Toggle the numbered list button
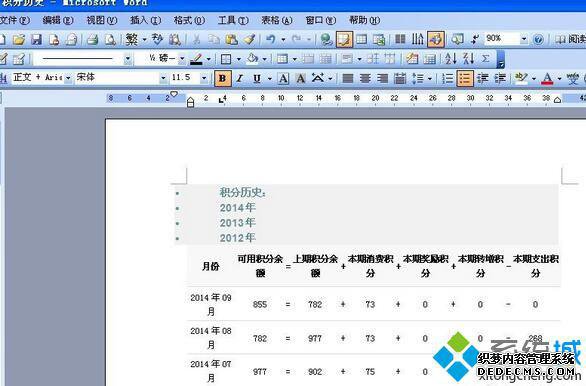Screen dimensions: 586x386 click(447, 78)
